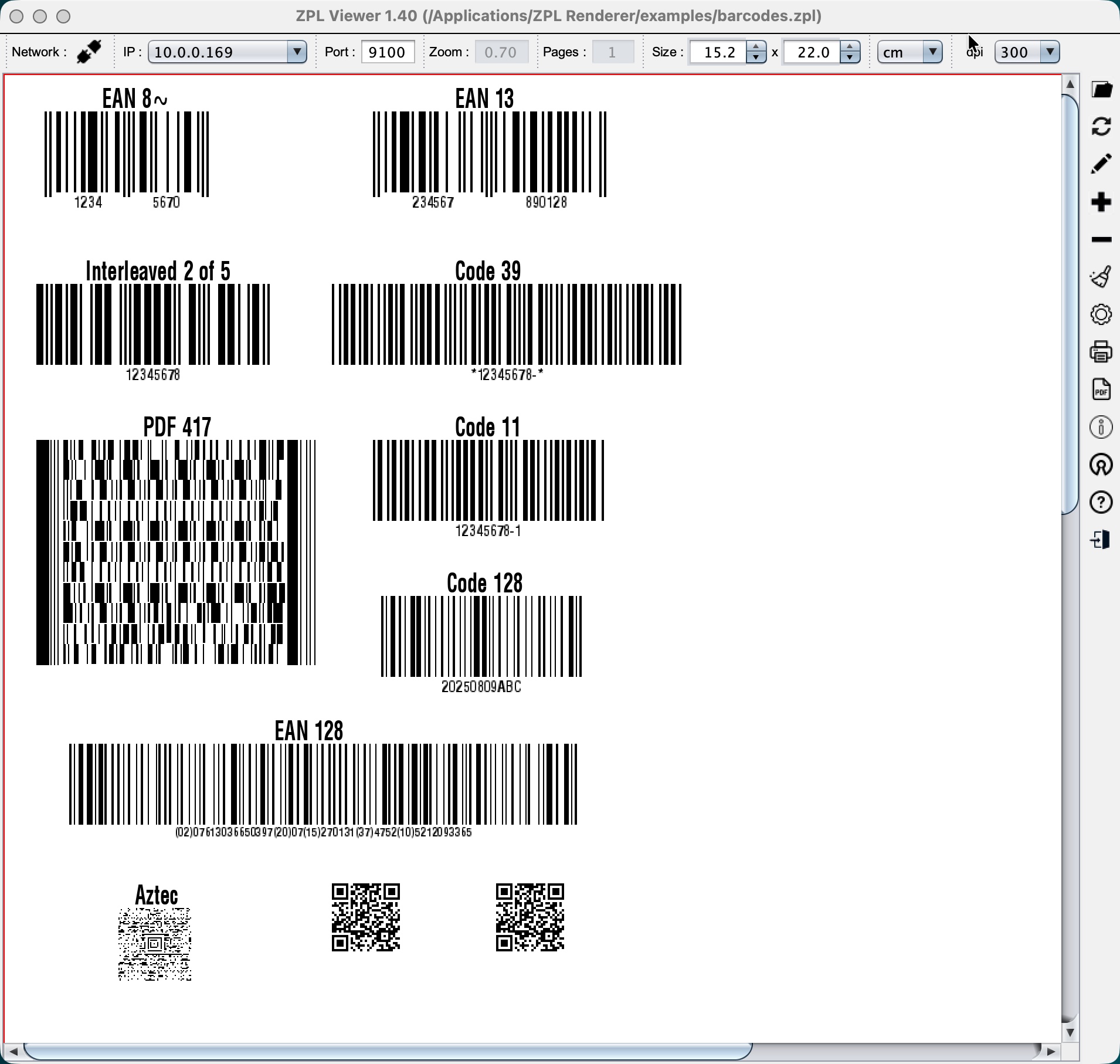The image size is (1120, 1064).
Task: Open the dpi 300 dropdown
Action: click(x=1049, y=52)
